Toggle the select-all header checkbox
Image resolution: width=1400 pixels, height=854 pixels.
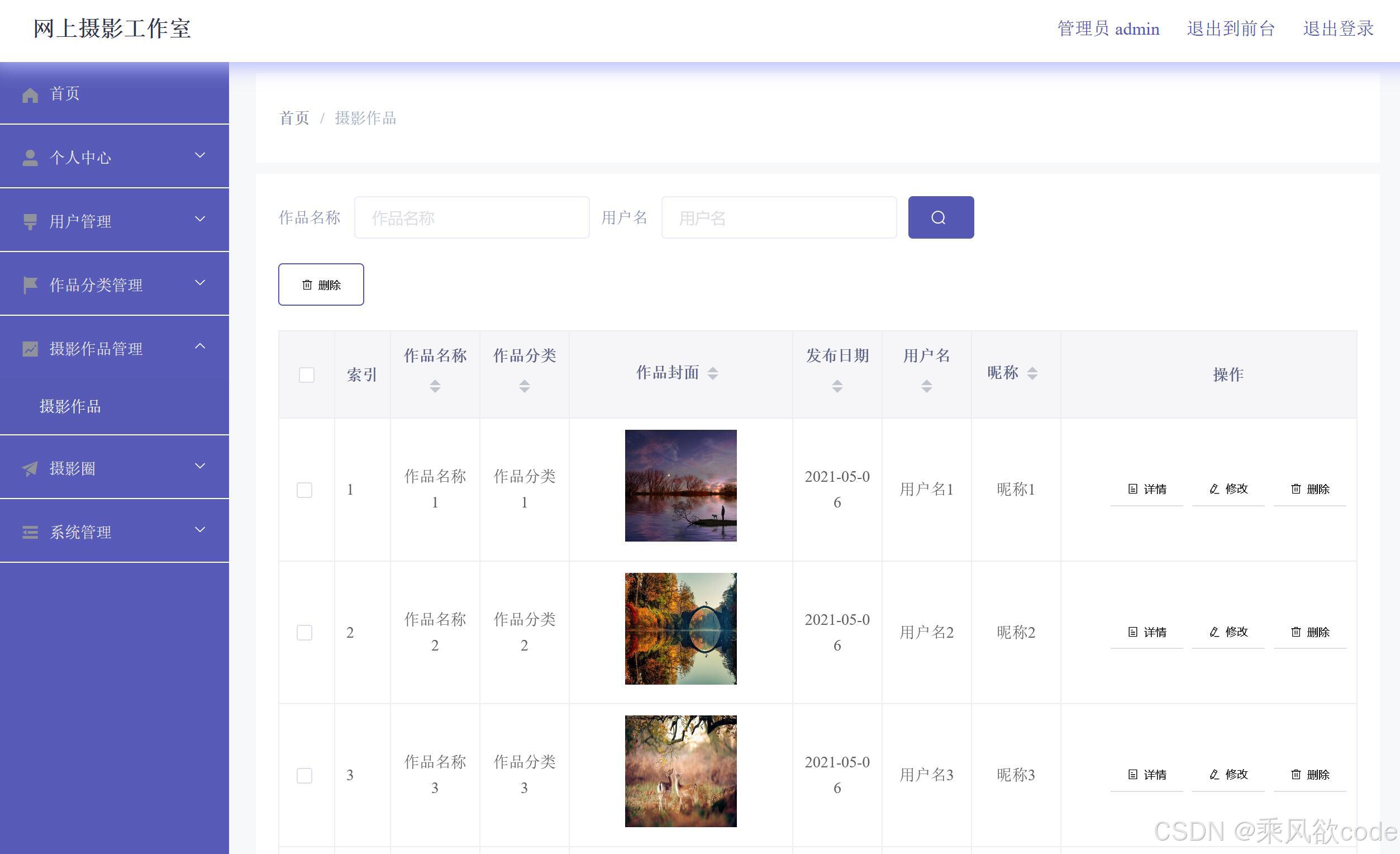click(306, 374)
